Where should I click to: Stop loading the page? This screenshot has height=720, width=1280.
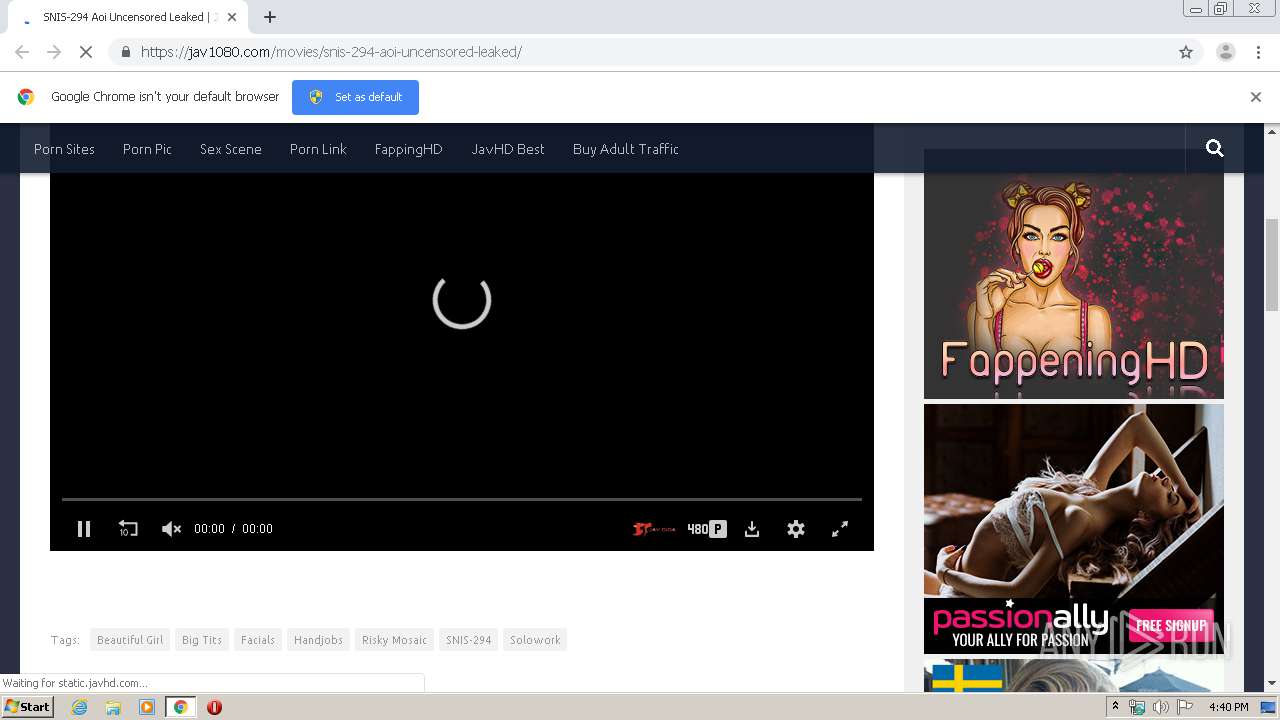86,52
